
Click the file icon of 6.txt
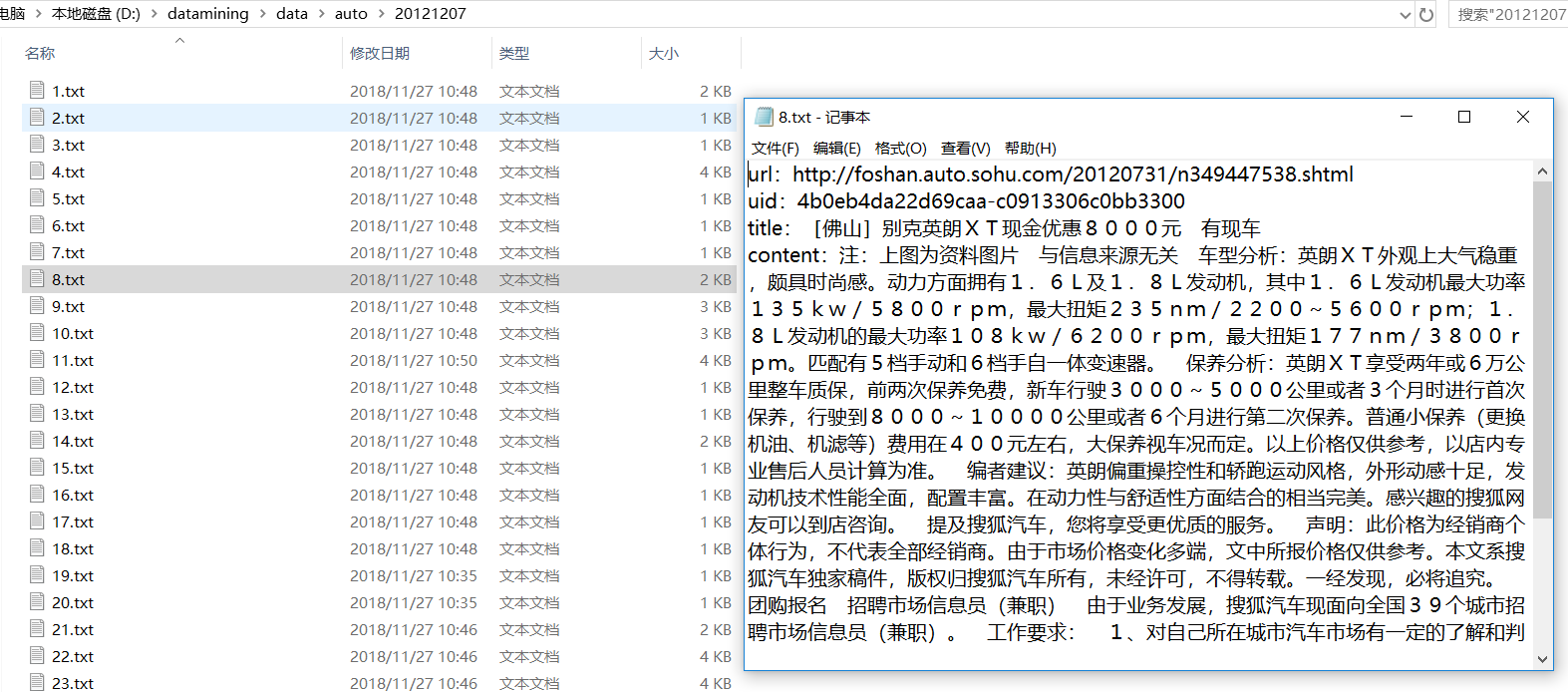tap(38, 224)
